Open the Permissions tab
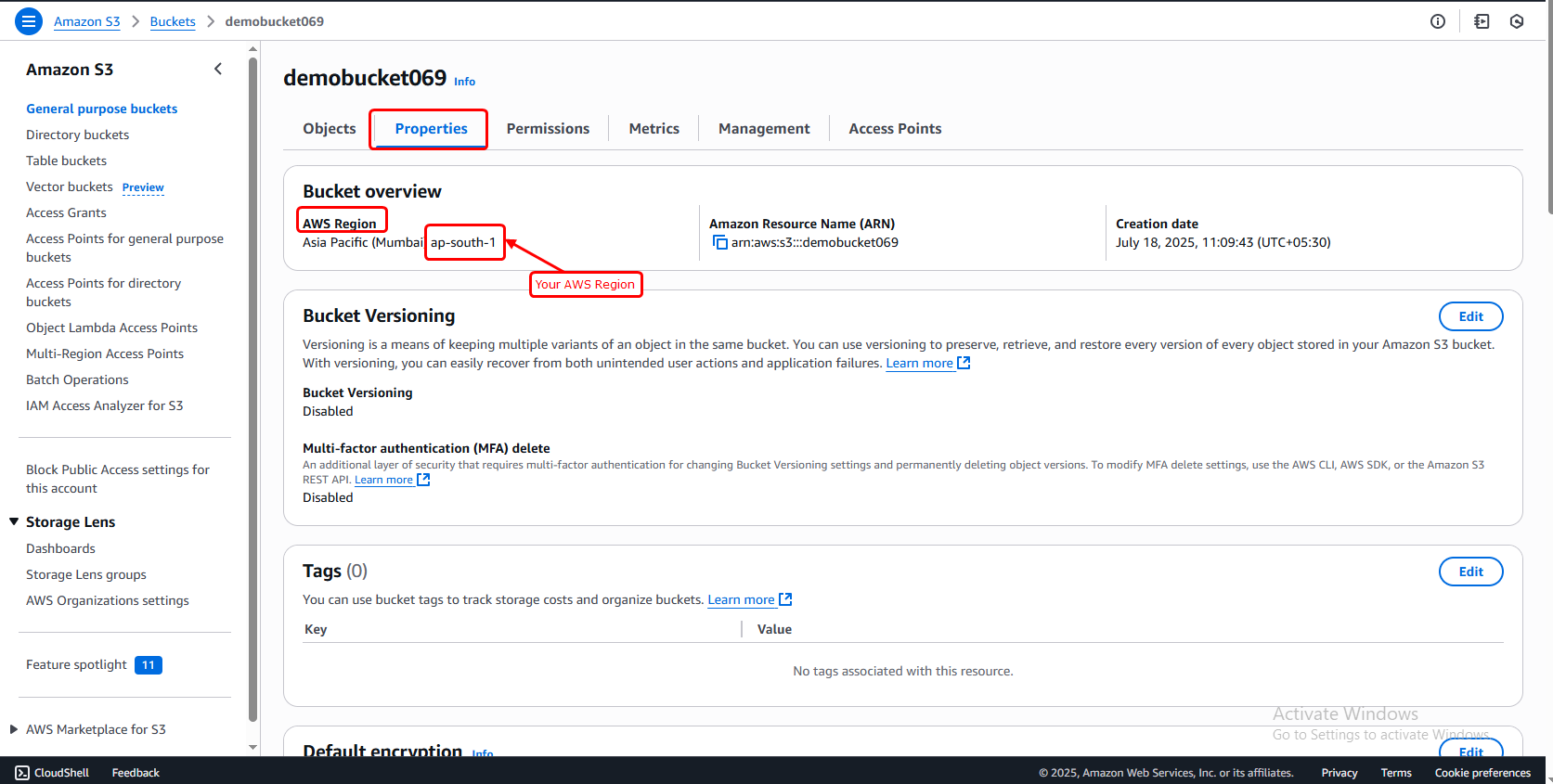 548,128
